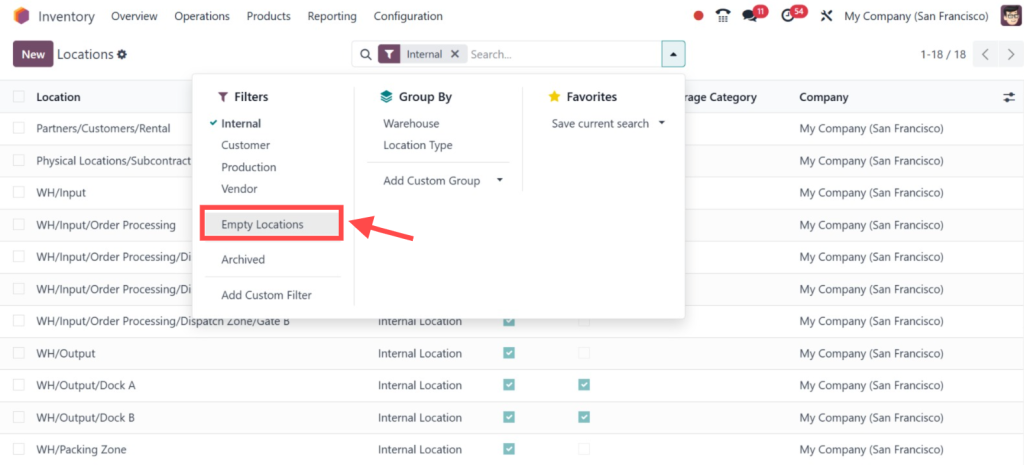Create a New location
This screenshot has width=1024, height=465.
[x=33, y=54]
